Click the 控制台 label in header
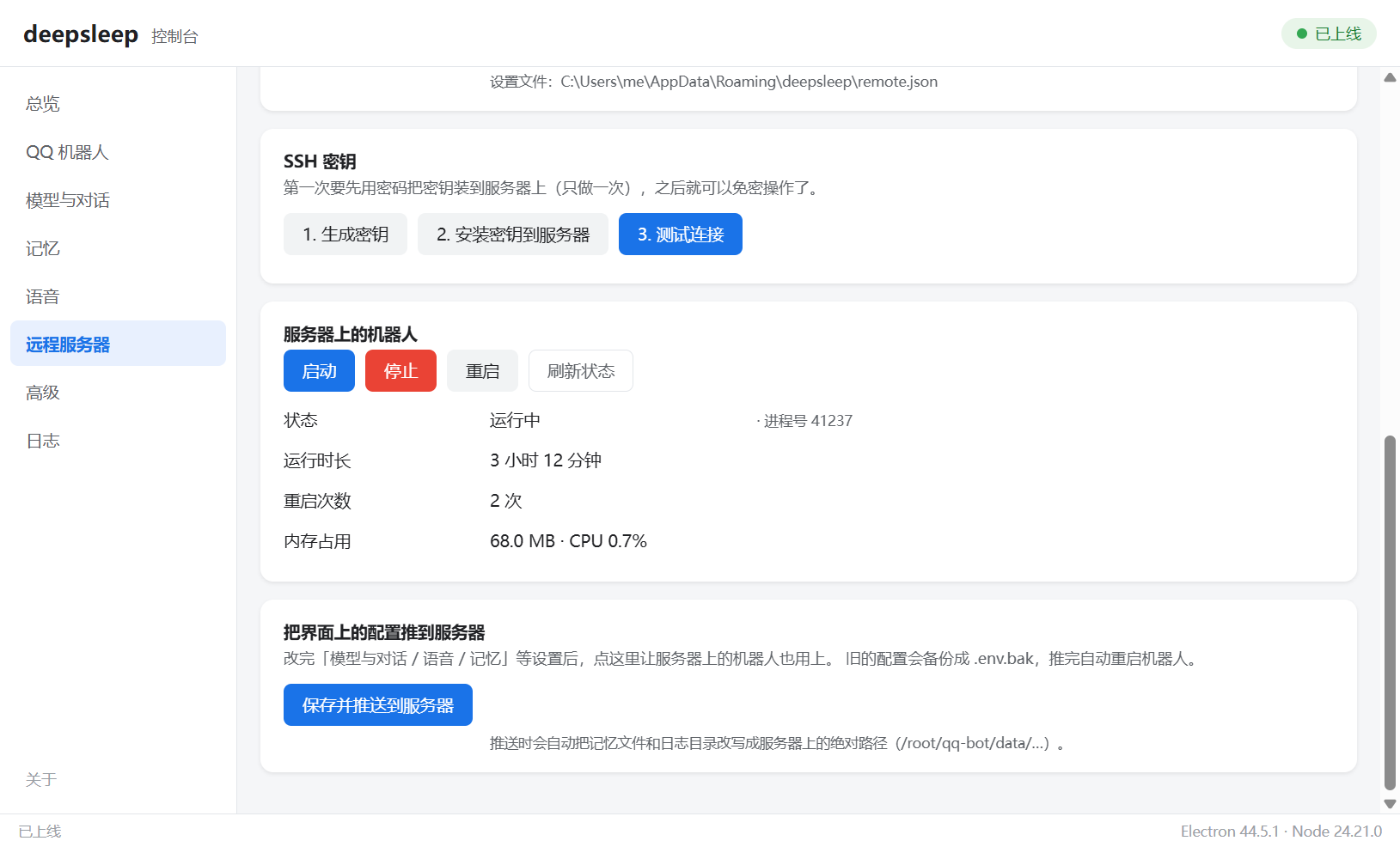The image size is (1400, 847). 174,36
